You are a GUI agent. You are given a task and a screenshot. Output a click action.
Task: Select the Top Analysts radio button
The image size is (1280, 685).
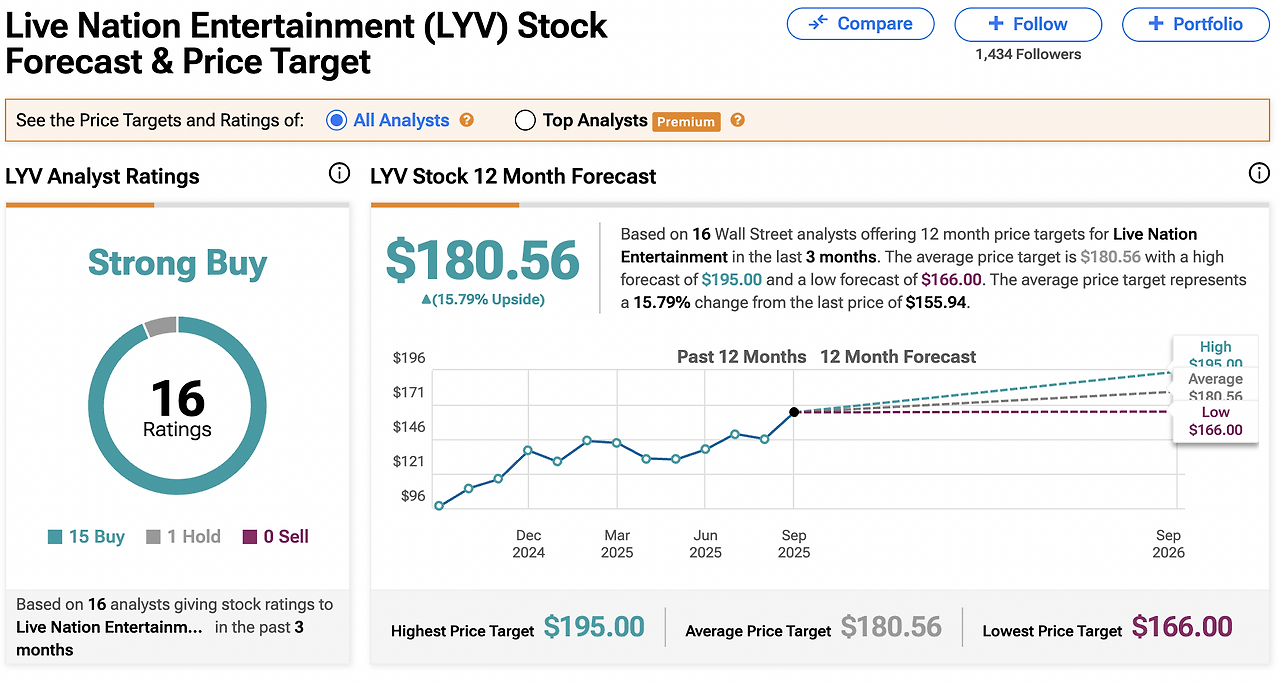(x=525, y=120)
